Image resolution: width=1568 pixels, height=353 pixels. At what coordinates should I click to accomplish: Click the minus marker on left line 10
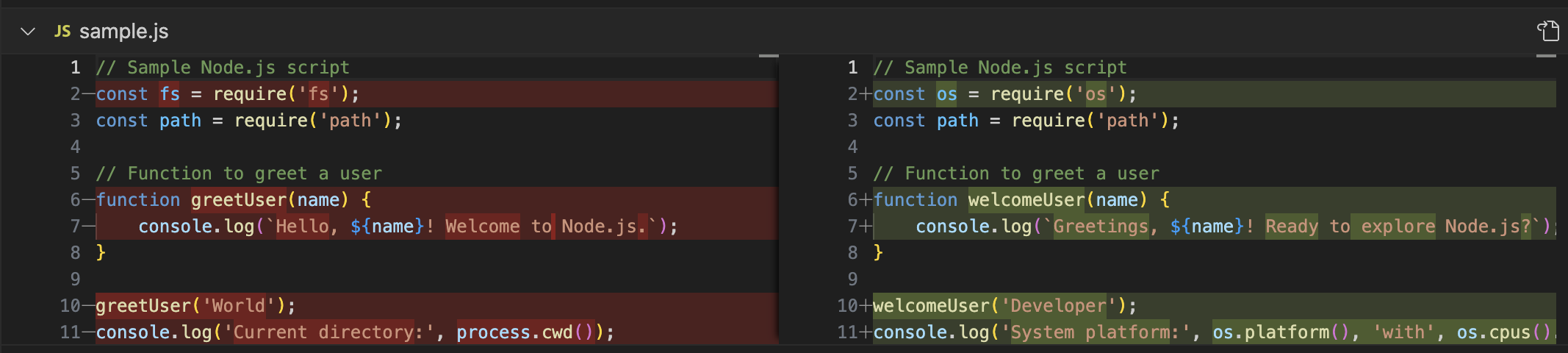(89, 306)
